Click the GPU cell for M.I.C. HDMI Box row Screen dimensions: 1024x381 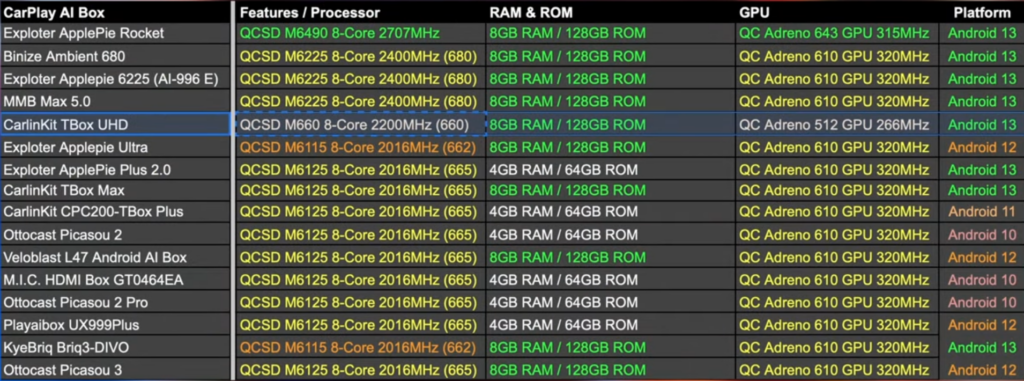pyautogui.click(x=837, y=280)
